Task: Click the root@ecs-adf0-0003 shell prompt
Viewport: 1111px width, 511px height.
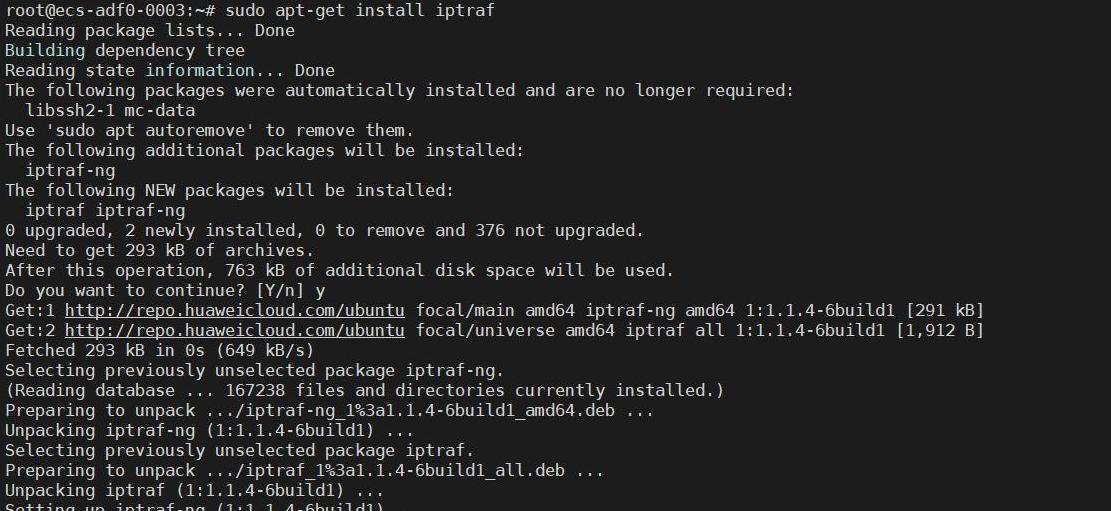Action: click(x=113, y=10)
